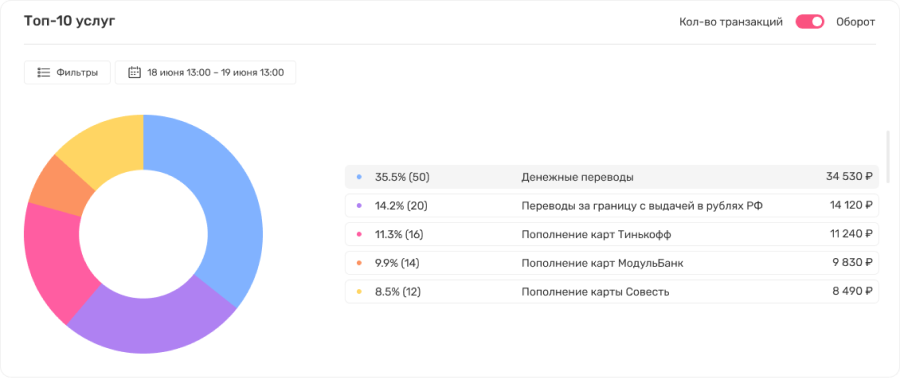The height and width of the screenshot is (378, 900).
Task: Click the Пополнение карт Тинькофф row
Action: click(x=612, y=235)
